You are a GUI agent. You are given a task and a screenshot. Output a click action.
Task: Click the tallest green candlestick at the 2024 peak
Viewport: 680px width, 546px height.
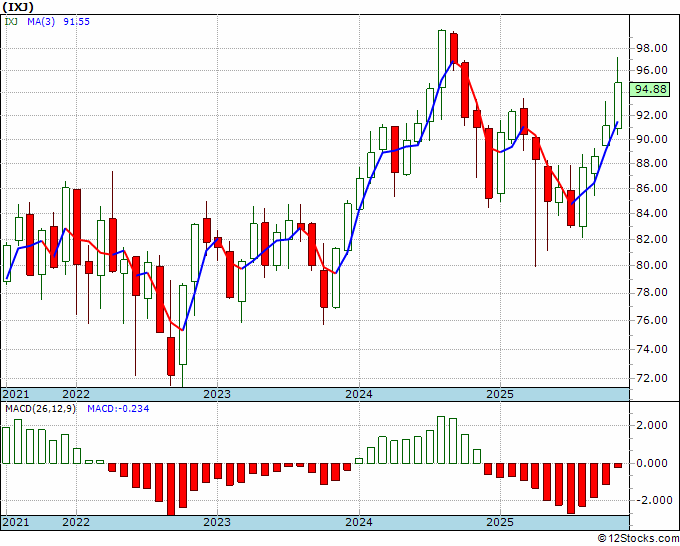(x=441, y=59)
